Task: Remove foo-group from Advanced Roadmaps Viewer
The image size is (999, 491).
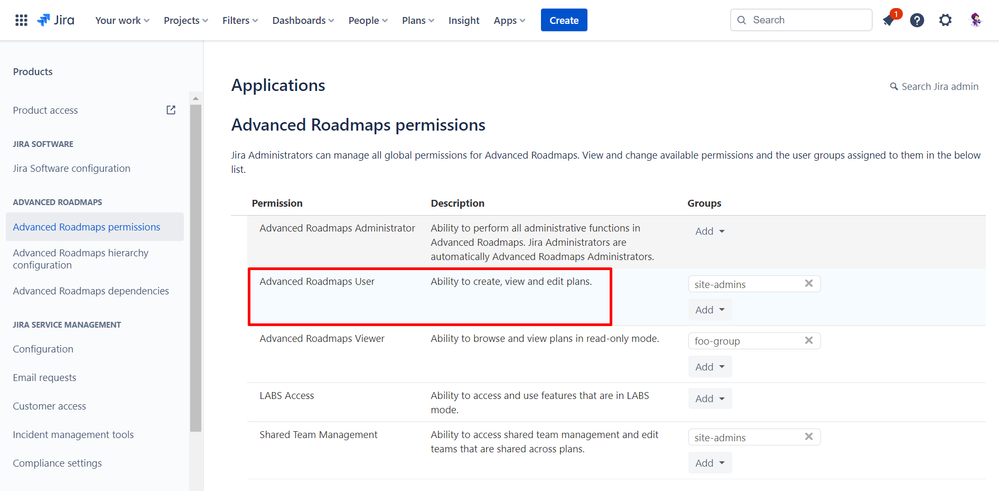Action: coord(809,341)
